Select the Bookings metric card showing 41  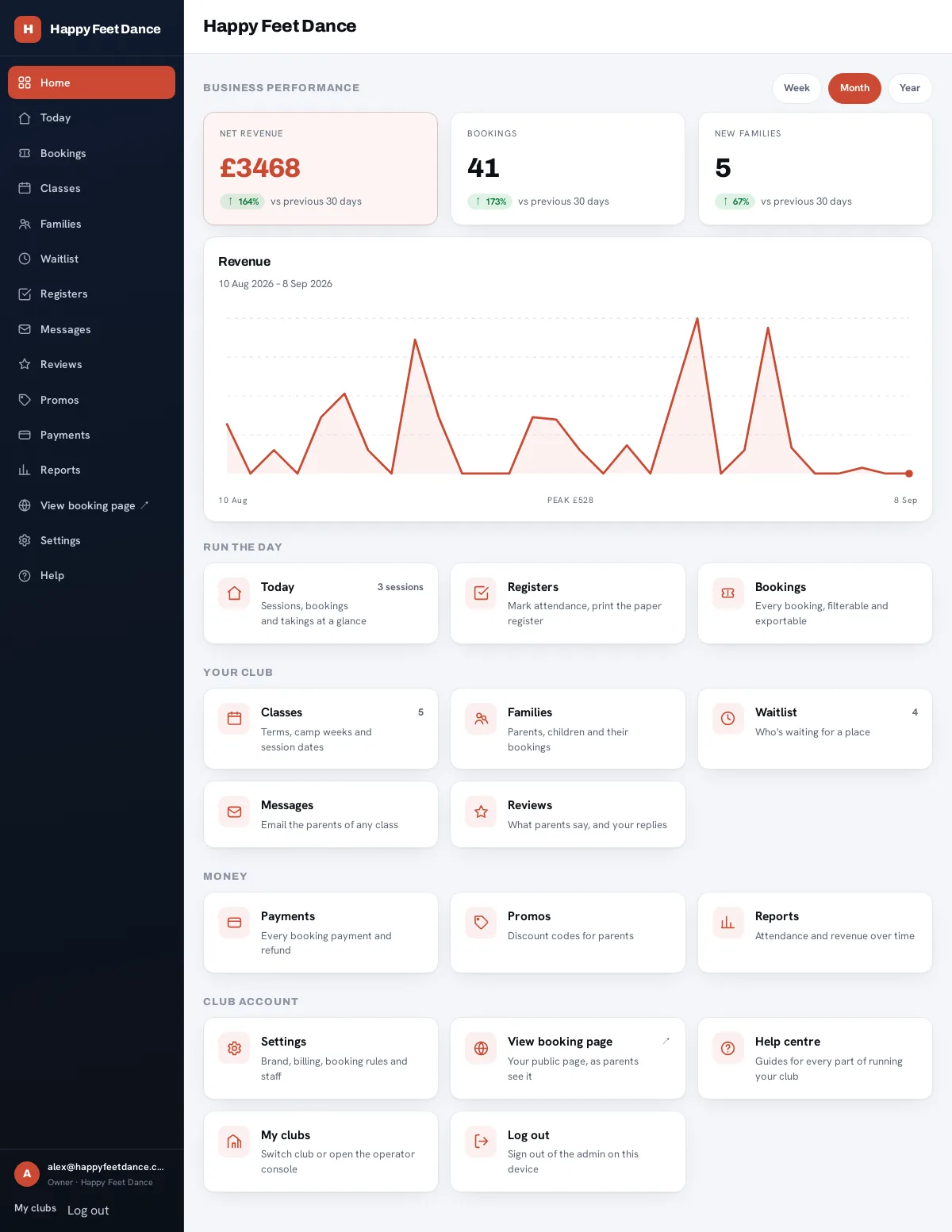(567, 168)
